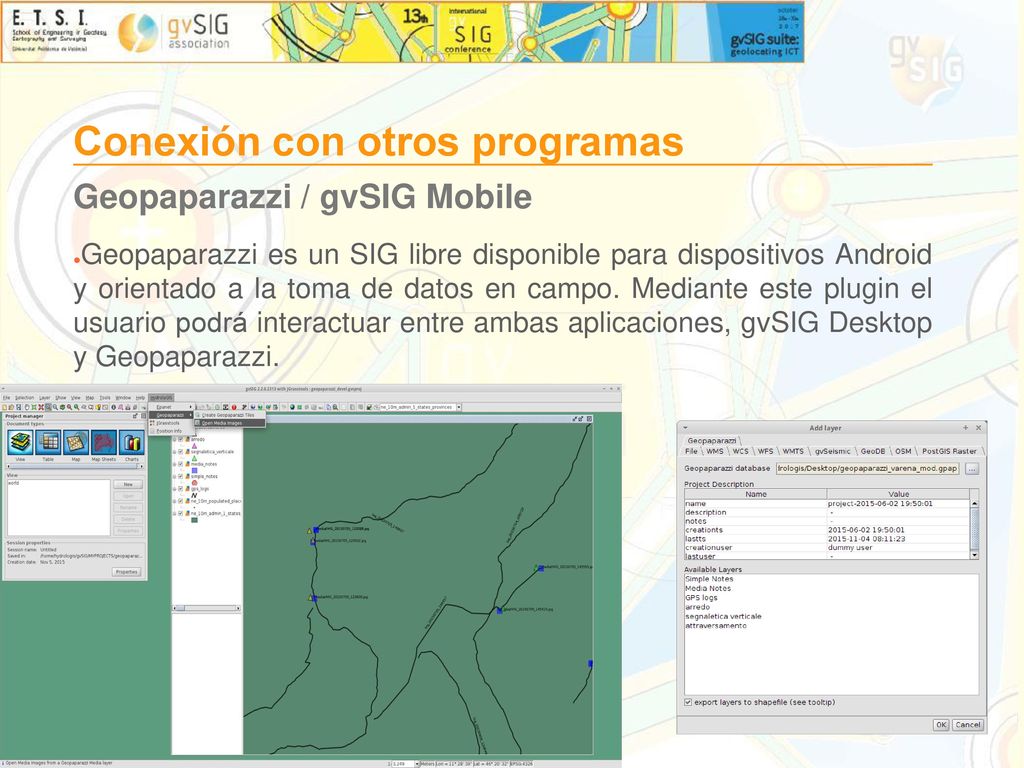Click the Geopaparazzi database path field
This screenshot has height=768, width=1024.
point(867,468)
